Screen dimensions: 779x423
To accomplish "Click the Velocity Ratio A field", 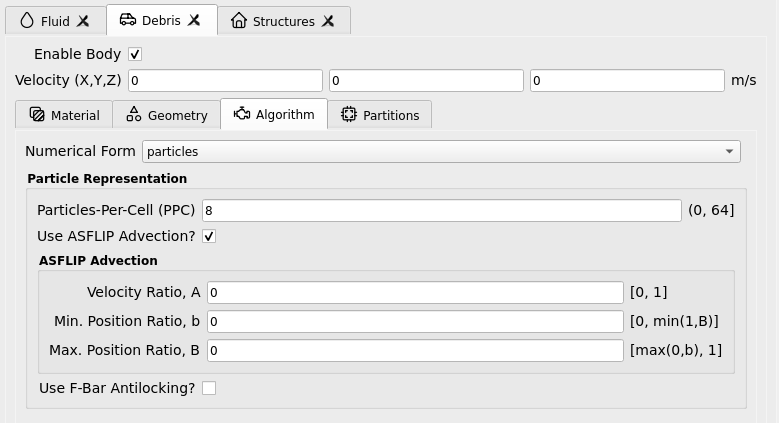I will click(415, 292).
